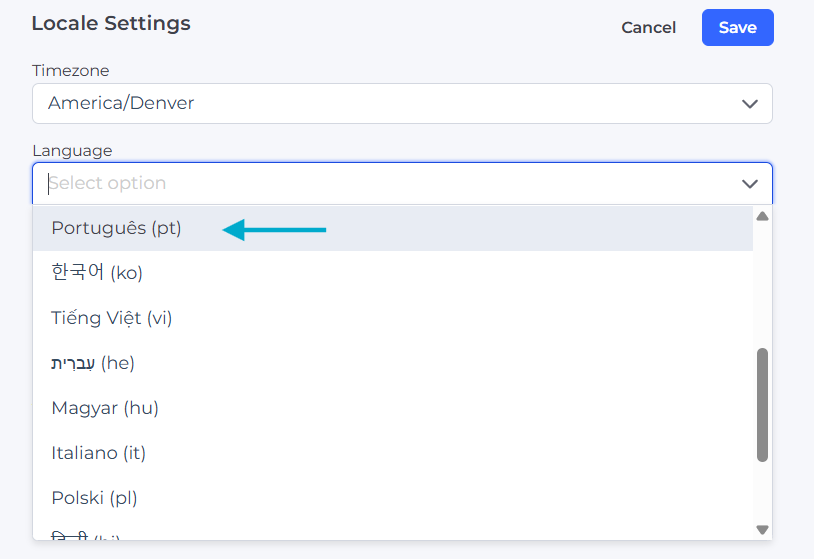
Task: Click the language list scrollbar thumb
Action: coord(762,405)
